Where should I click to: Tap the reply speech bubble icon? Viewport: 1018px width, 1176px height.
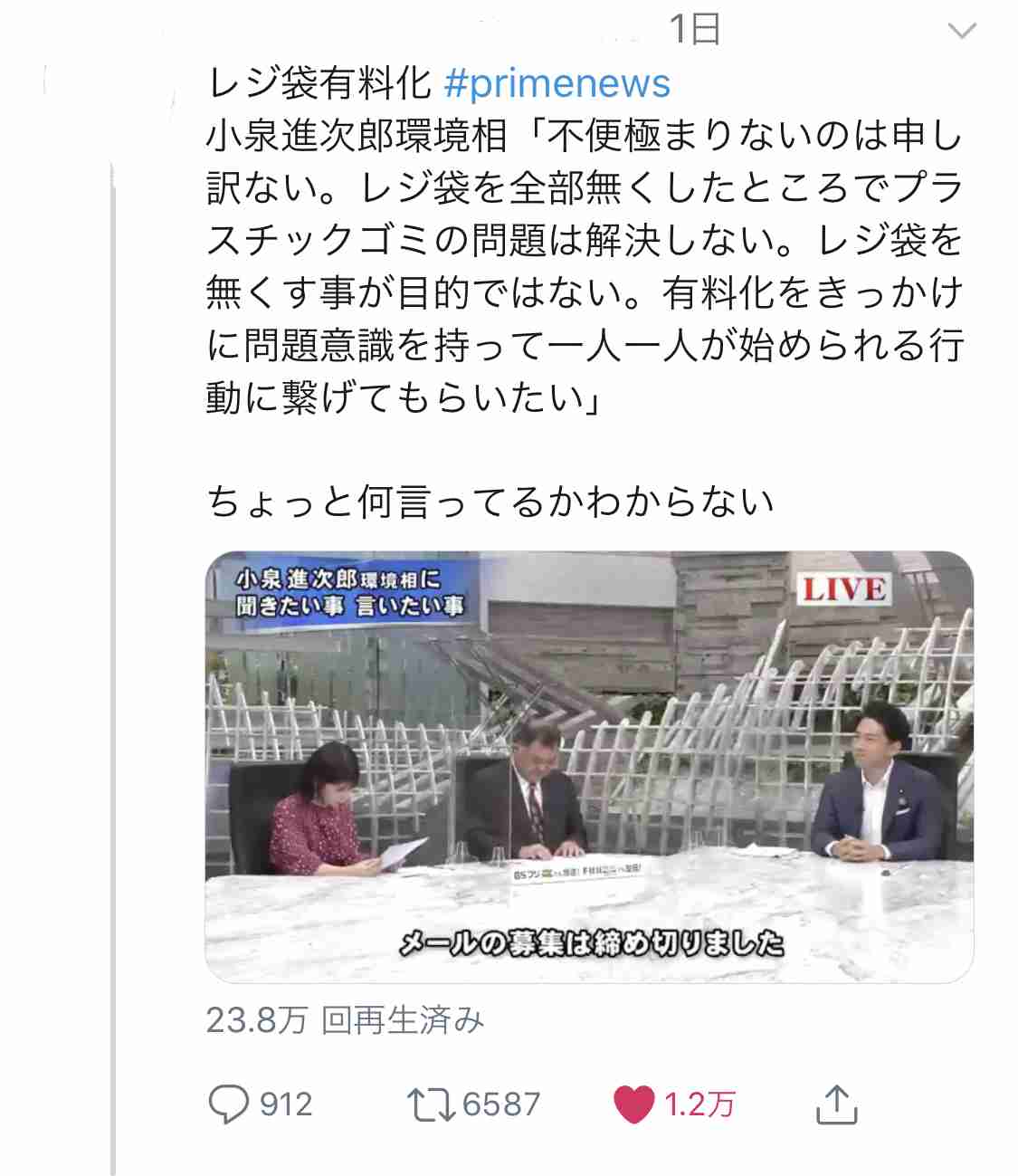[x=228, y=1104]
